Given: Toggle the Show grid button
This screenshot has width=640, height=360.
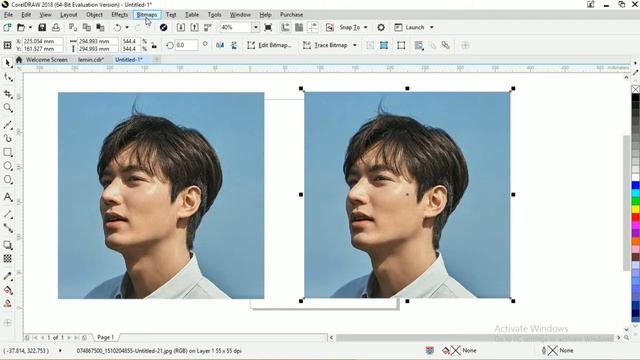Looking at the screenshot, I should pyautogui.click(x=299, y=27).
